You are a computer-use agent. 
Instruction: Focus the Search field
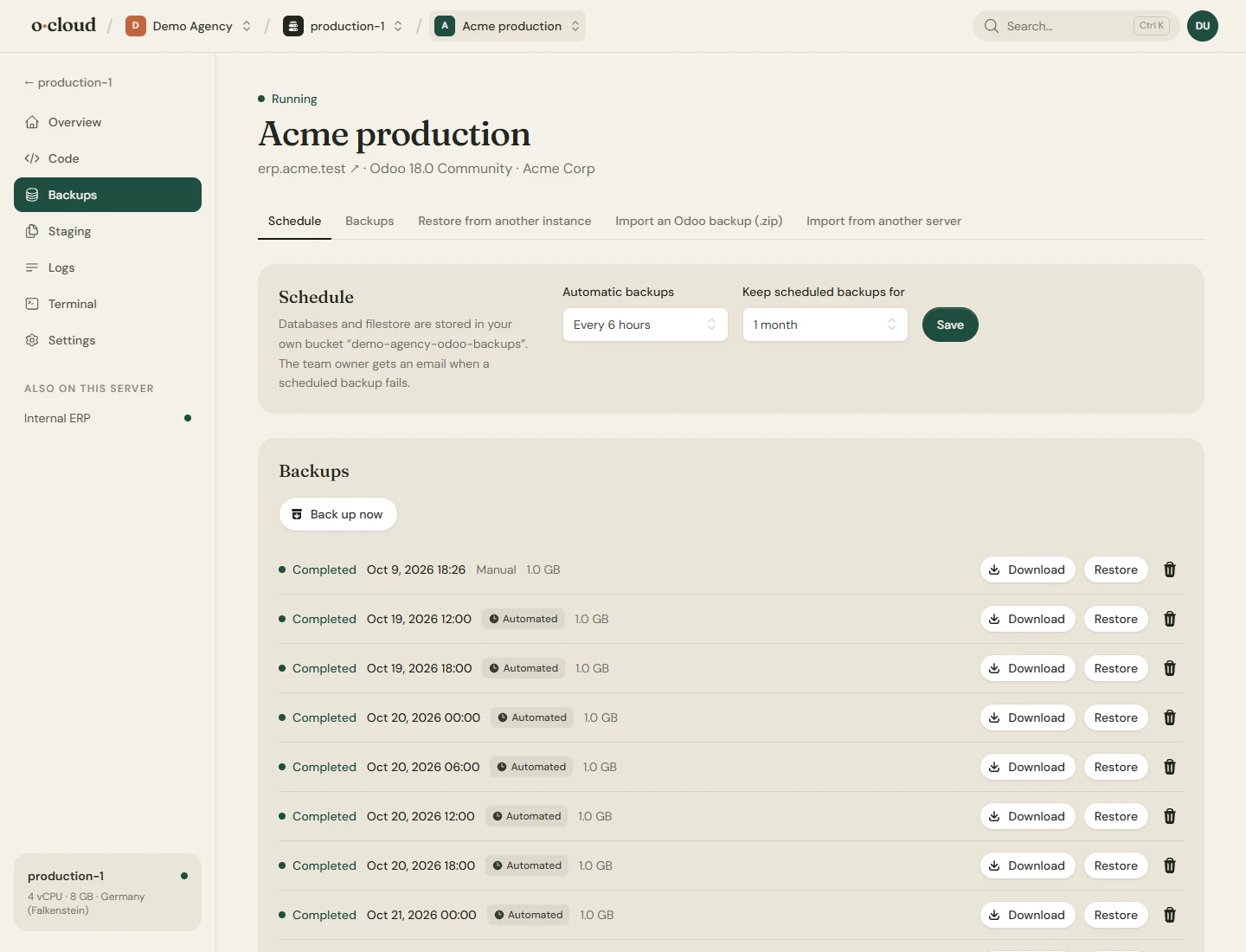[x=1076, y=26]
